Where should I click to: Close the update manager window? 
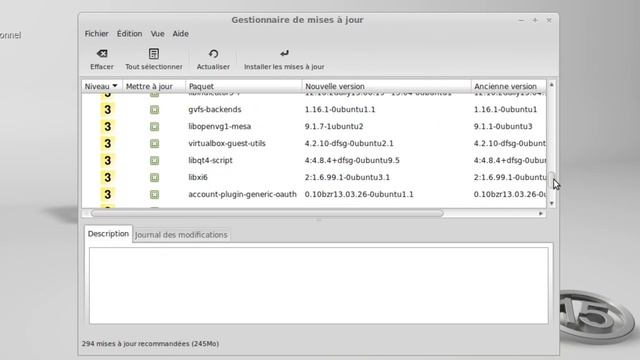(549, 20)
